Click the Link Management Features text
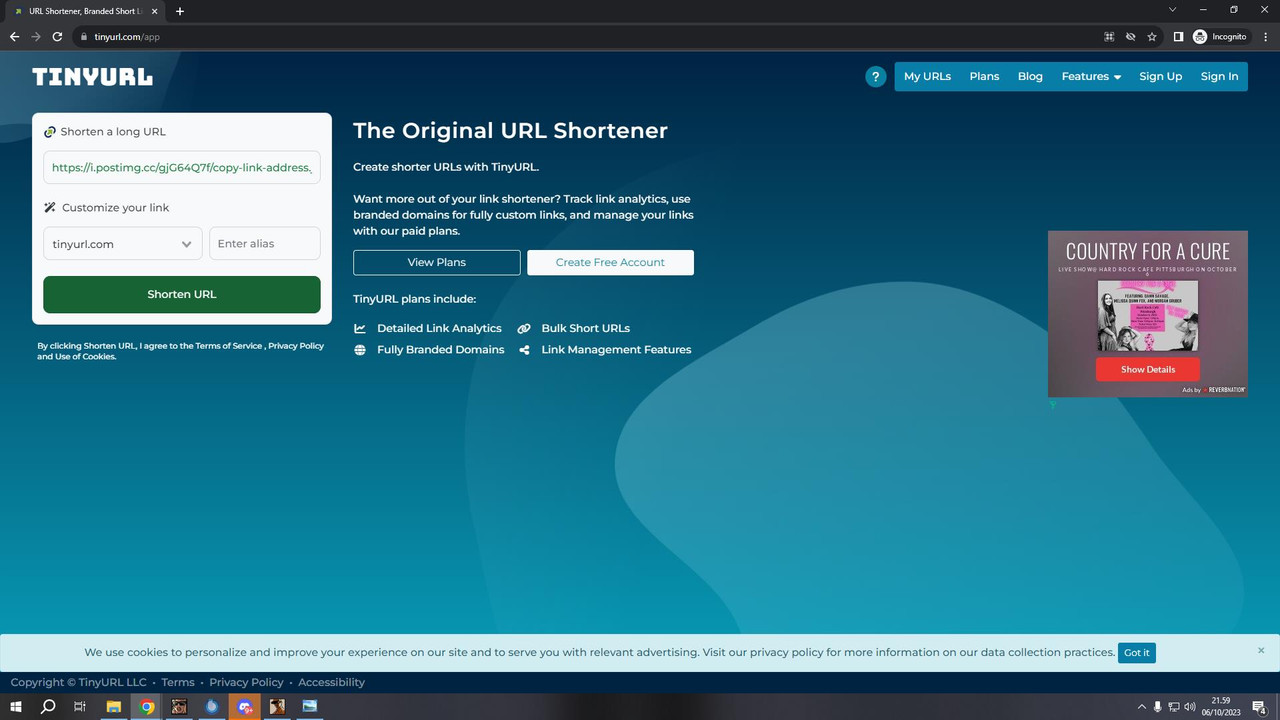Image resolution: width=1280 pixels, height=720 pixels. click(x=616, y=350)
